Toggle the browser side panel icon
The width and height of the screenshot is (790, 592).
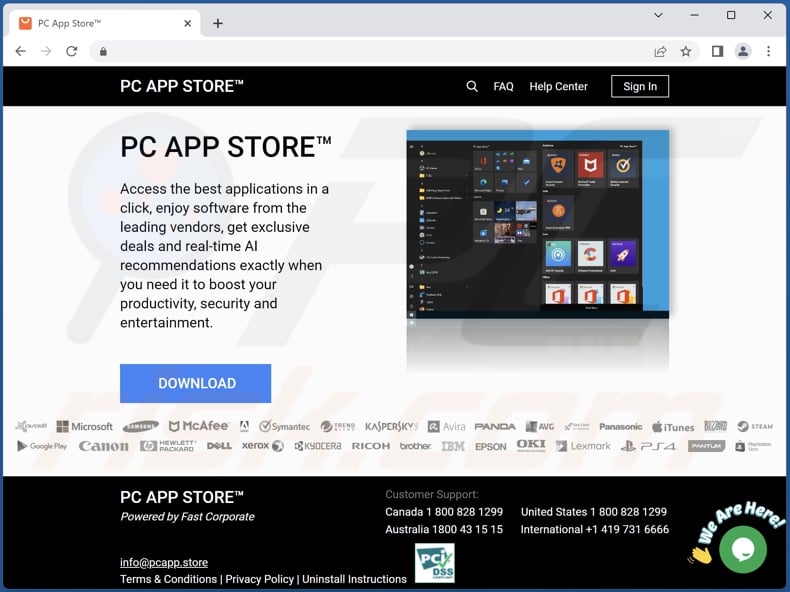coord(717,51)
